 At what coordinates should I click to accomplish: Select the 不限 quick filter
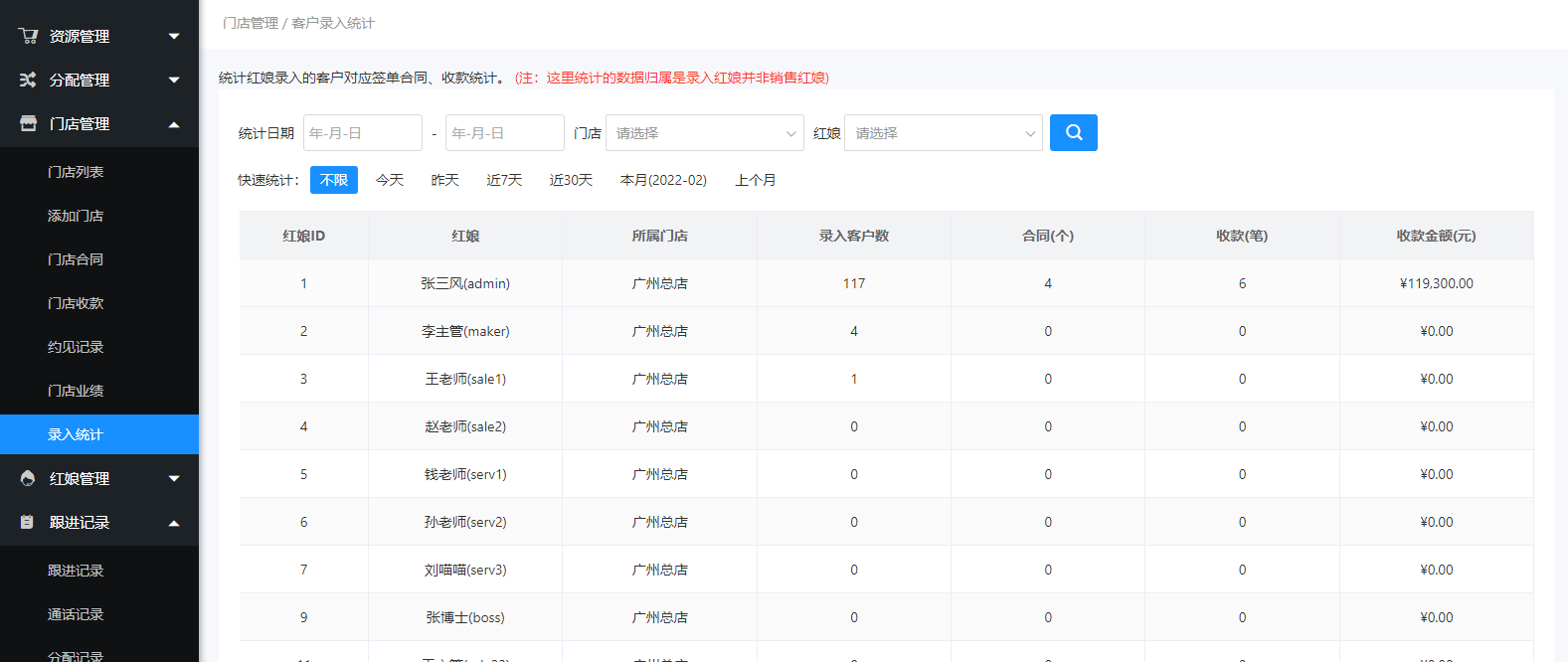[x=333, y=180]
